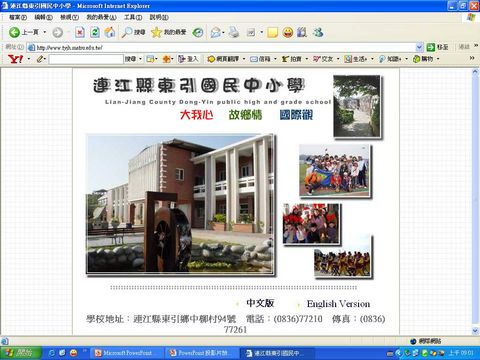
Task: Expand the address bar dropdown arrow
Action: pos(419,47)
